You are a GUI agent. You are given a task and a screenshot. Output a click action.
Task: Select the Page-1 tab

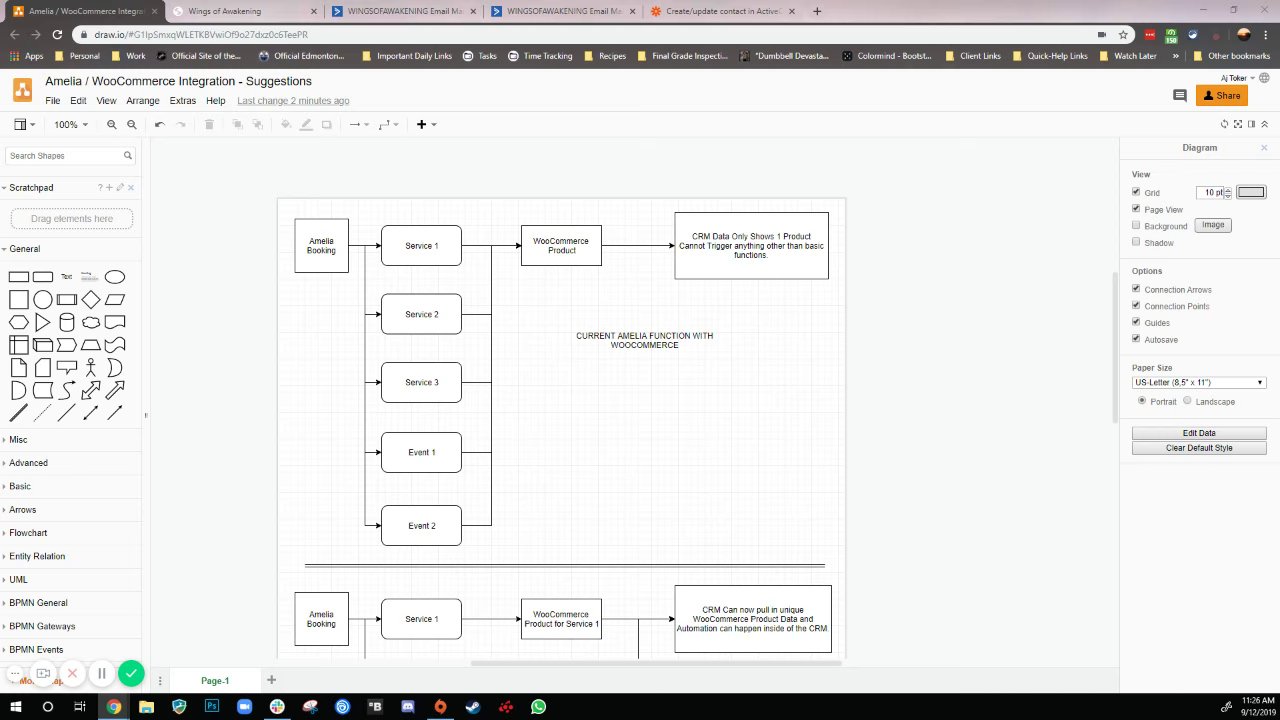click(215, 681)
